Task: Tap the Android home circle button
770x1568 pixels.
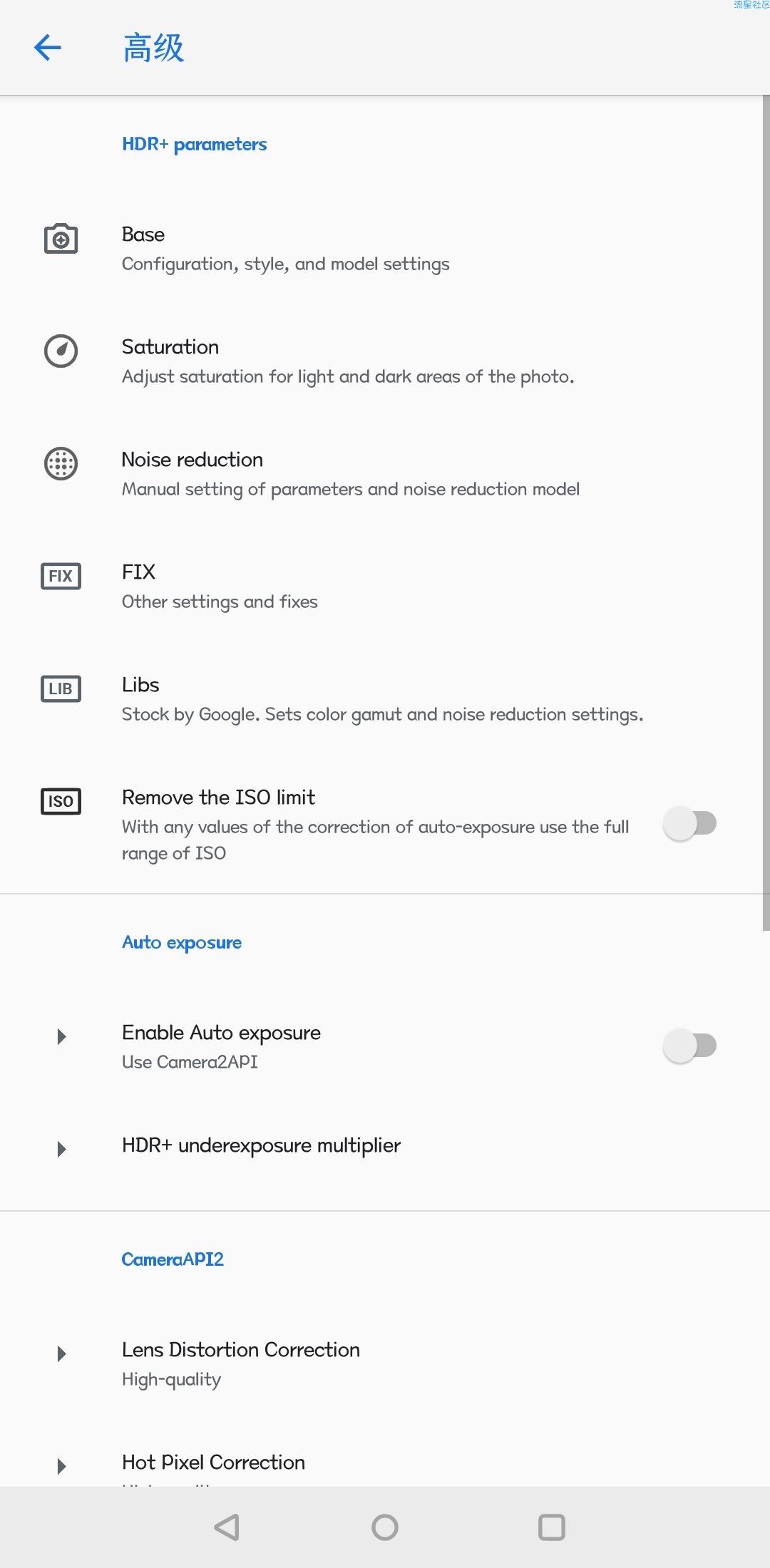Action: [x=385, y=1527]
